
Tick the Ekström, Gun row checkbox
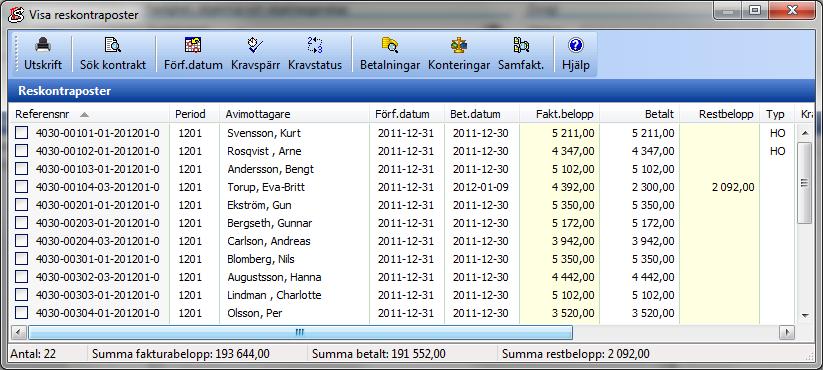pos(21,205)
